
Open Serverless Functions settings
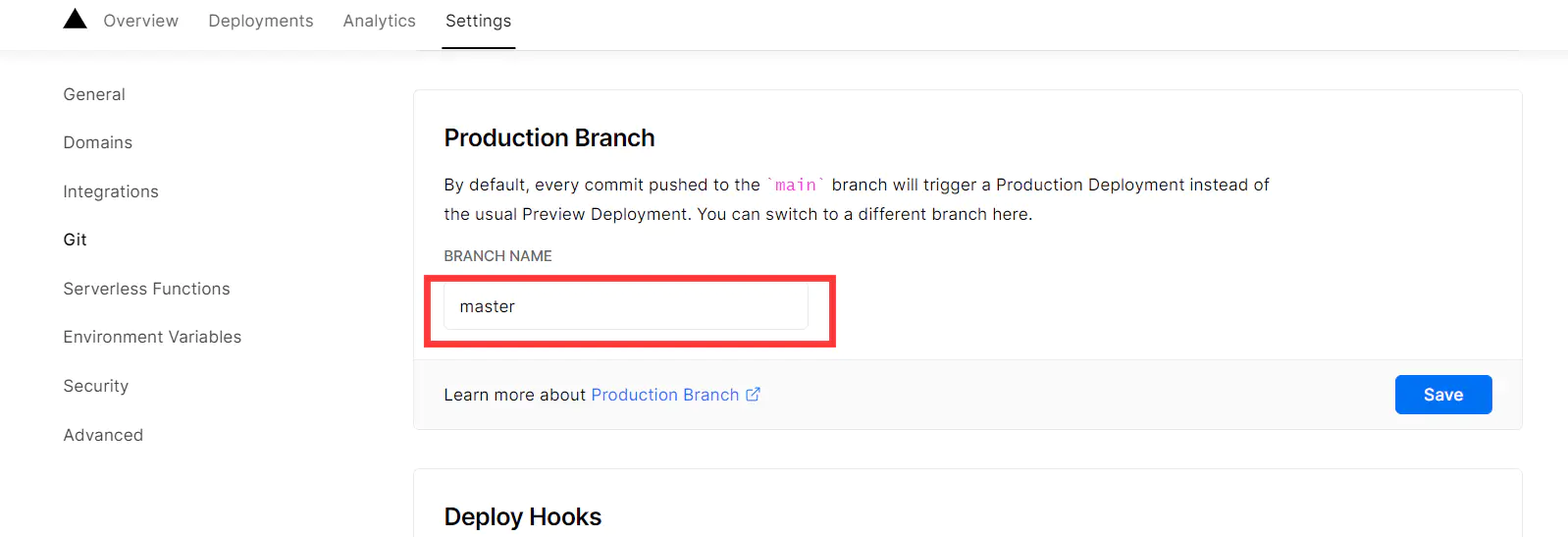point(146,289)
